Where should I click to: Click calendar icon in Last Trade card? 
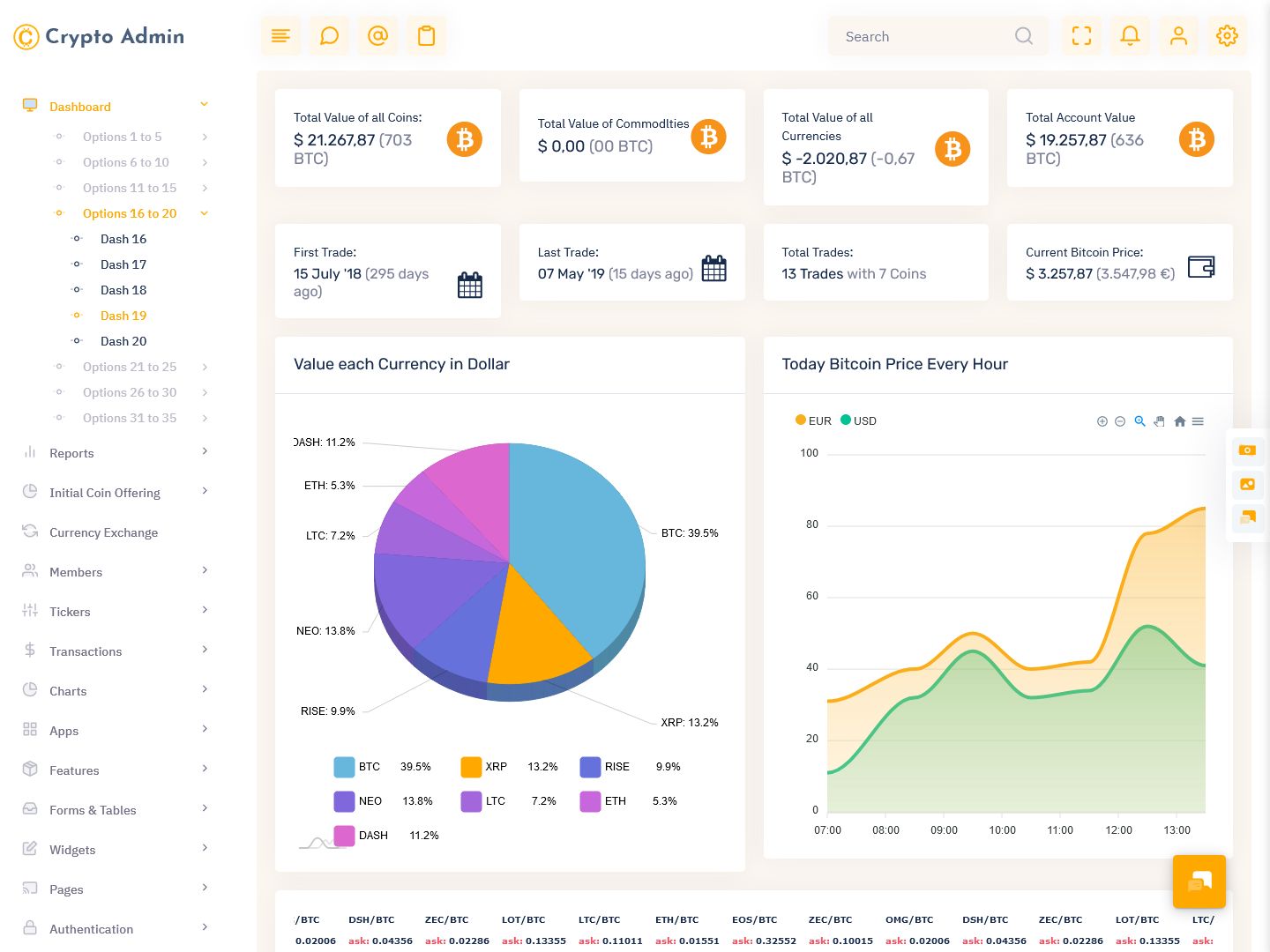pos(714,268)
